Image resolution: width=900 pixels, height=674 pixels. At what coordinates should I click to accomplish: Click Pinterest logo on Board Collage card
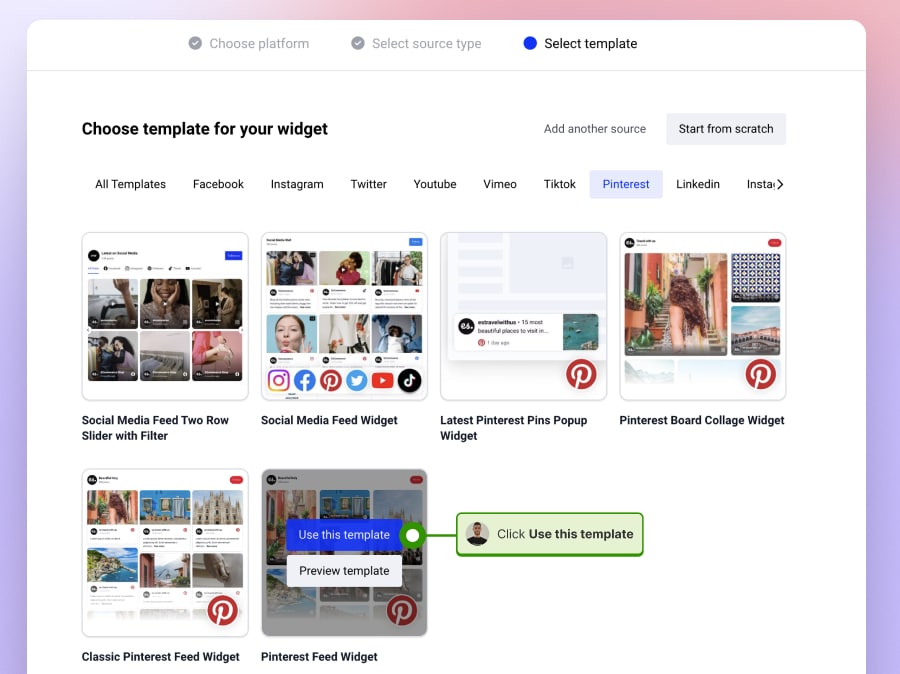(x=761, y=374)
